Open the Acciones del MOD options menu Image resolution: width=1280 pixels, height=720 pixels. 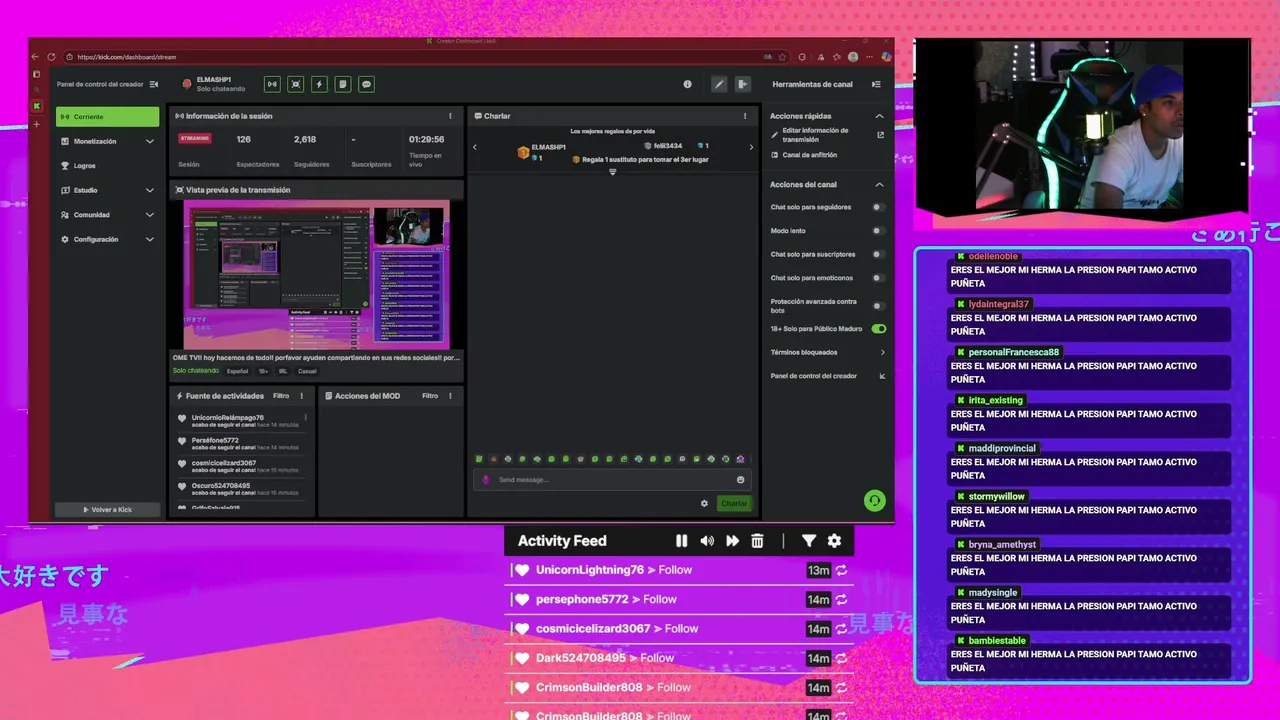450,396
